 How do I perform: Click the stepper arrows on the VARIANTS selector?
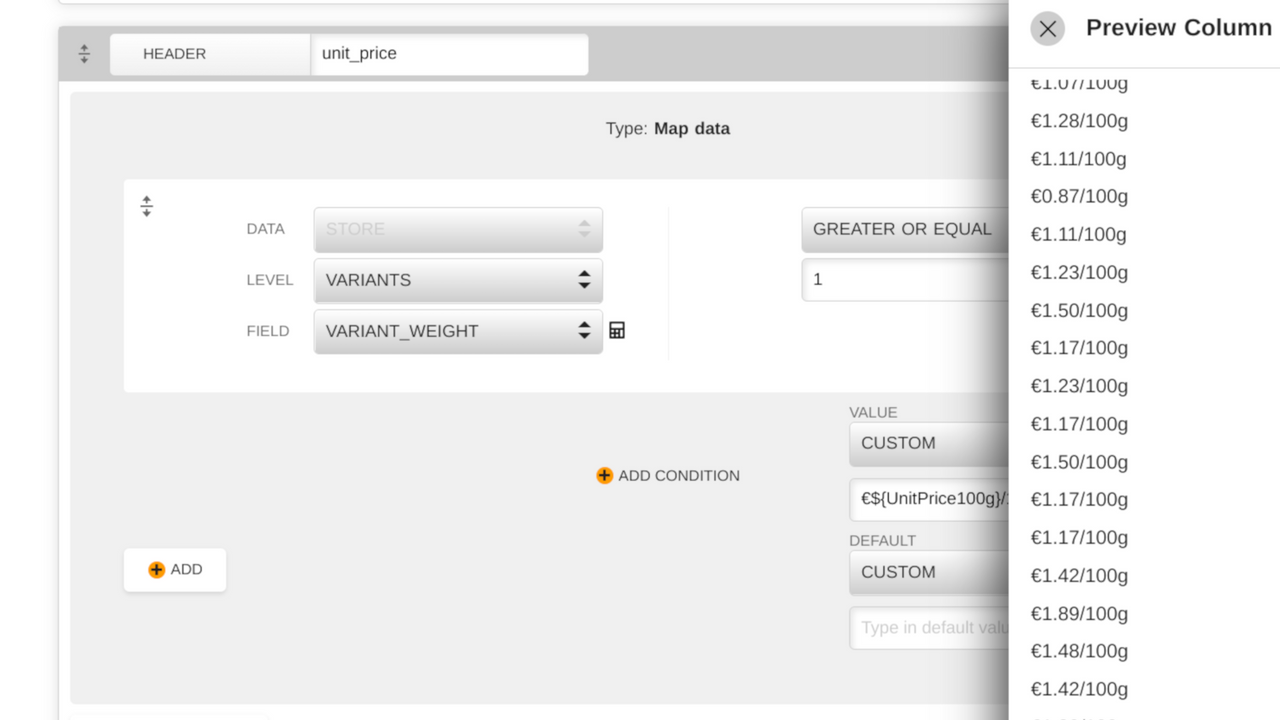click(584, 280)
